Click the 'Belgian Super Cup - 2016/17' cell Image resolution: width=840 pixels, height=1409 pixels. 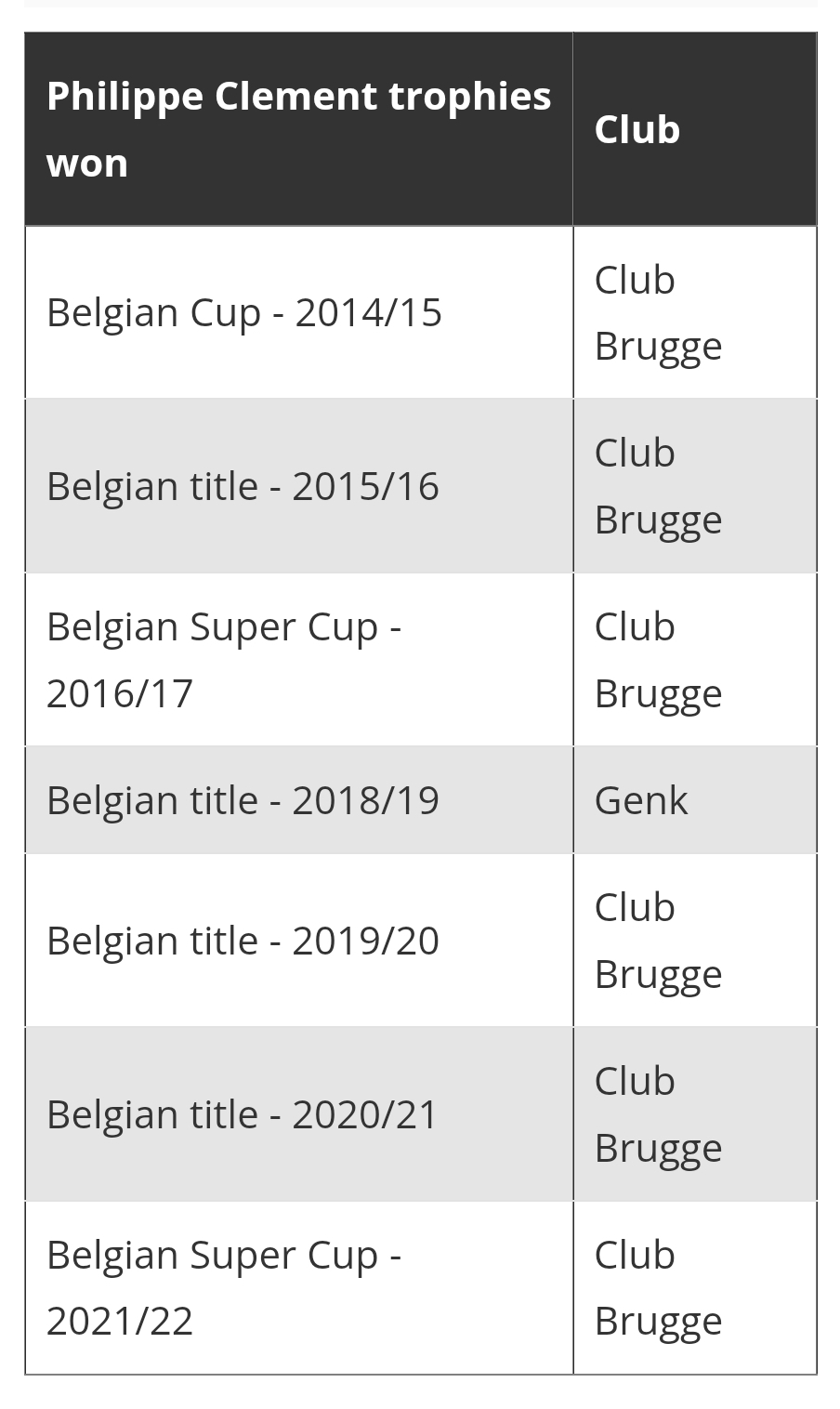click(x=298, y=660)
